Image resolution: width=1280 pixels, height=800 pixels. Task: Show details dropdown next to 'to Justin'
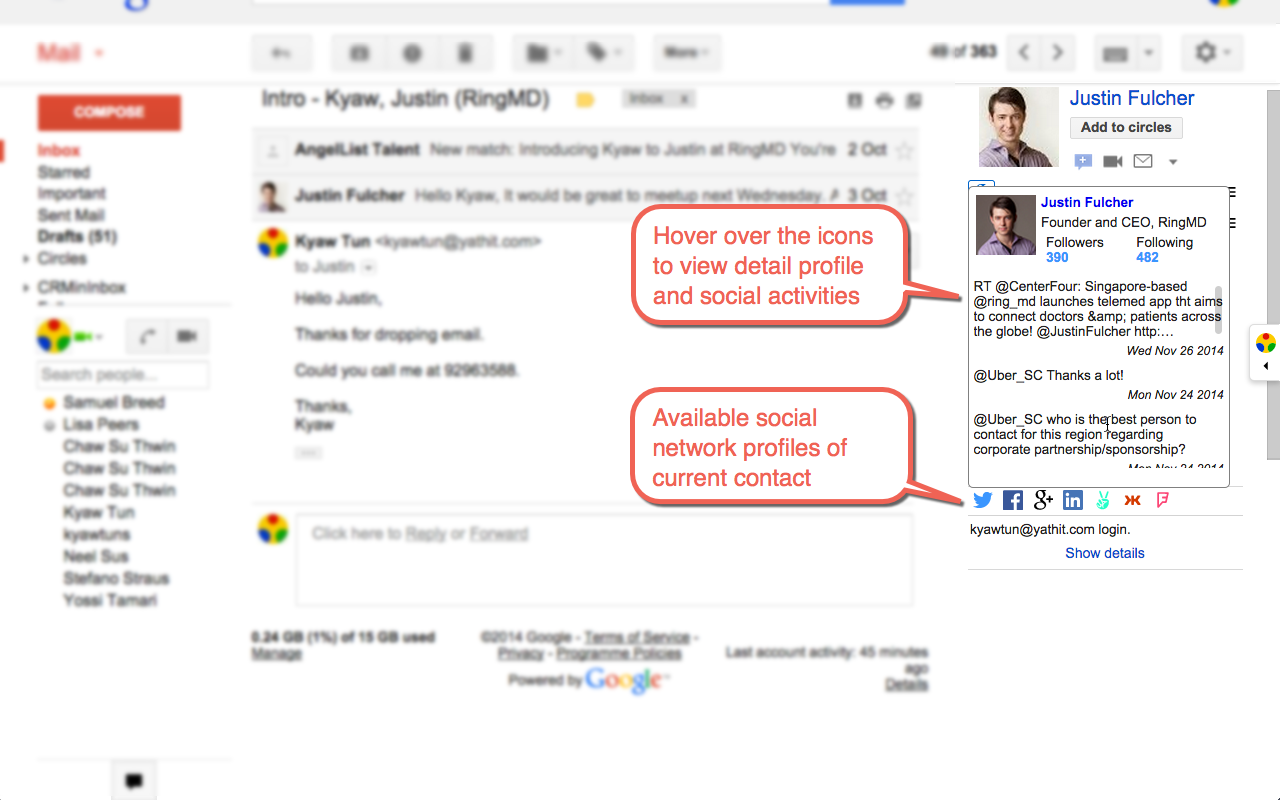coord(368,267)
